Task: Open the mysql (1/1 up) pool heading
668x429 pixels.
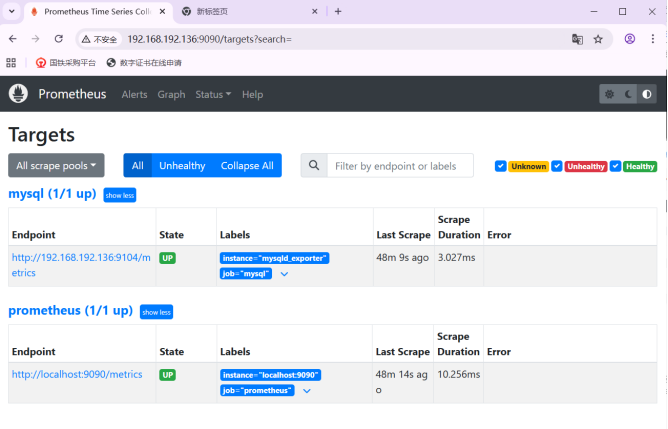Action: tap(52, 194)
